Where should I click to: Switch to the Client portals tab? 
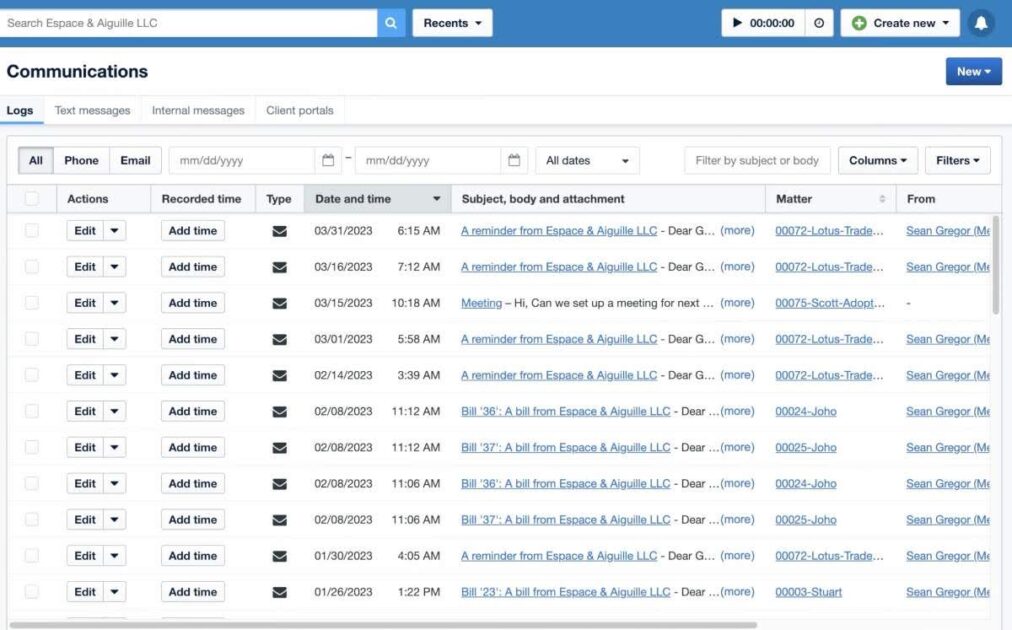299,110
